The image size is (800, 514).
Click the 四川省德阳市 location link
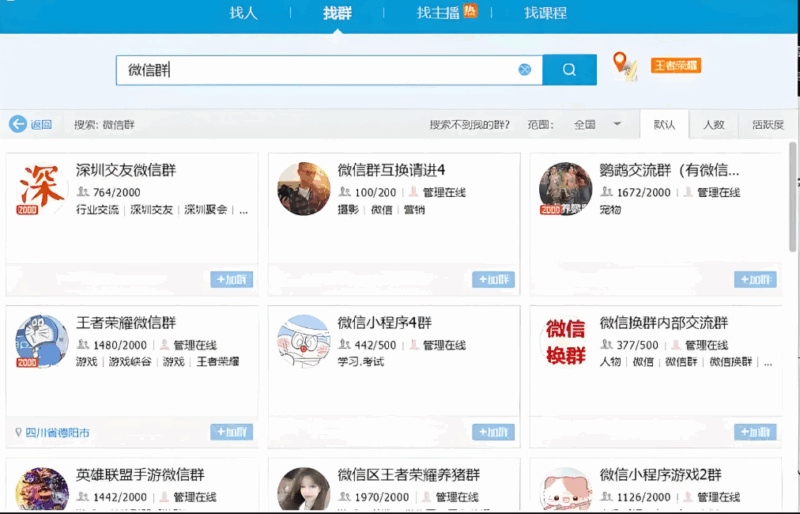57,433
